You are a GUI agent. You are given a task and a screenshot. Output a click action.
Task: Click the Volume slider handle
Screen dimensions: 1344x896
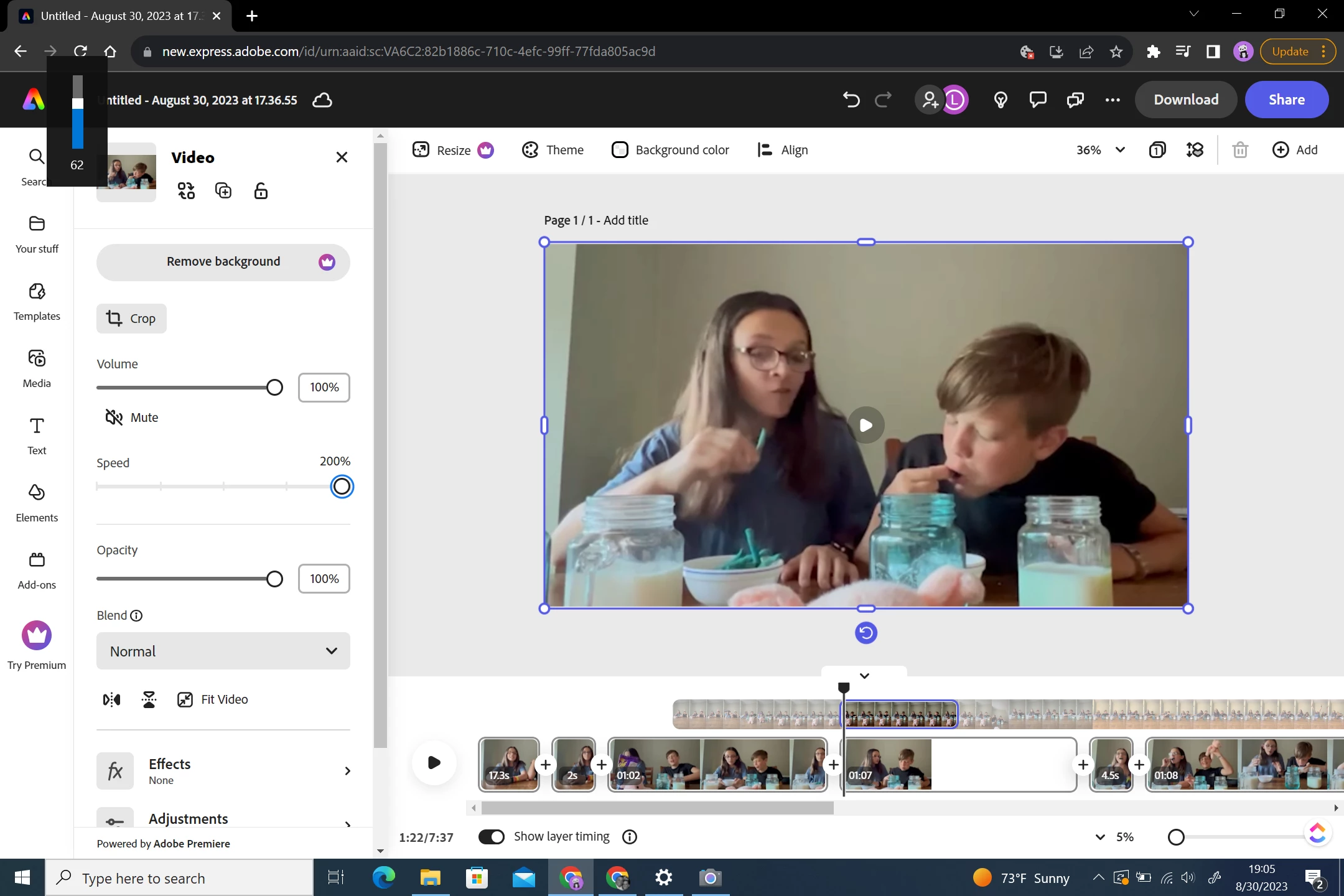[274, 388]
